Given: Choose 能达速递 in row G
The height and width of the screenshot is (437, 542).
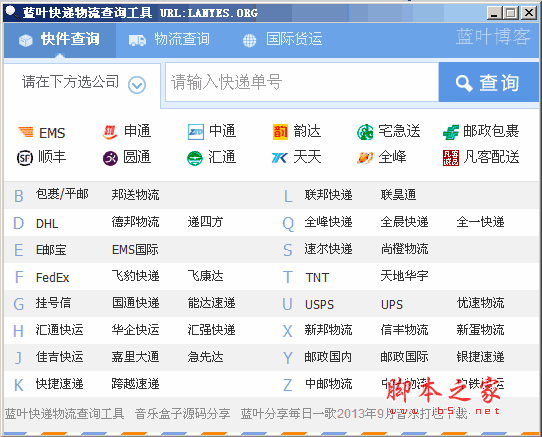Looking at the screenshot, I should [212, 303].
